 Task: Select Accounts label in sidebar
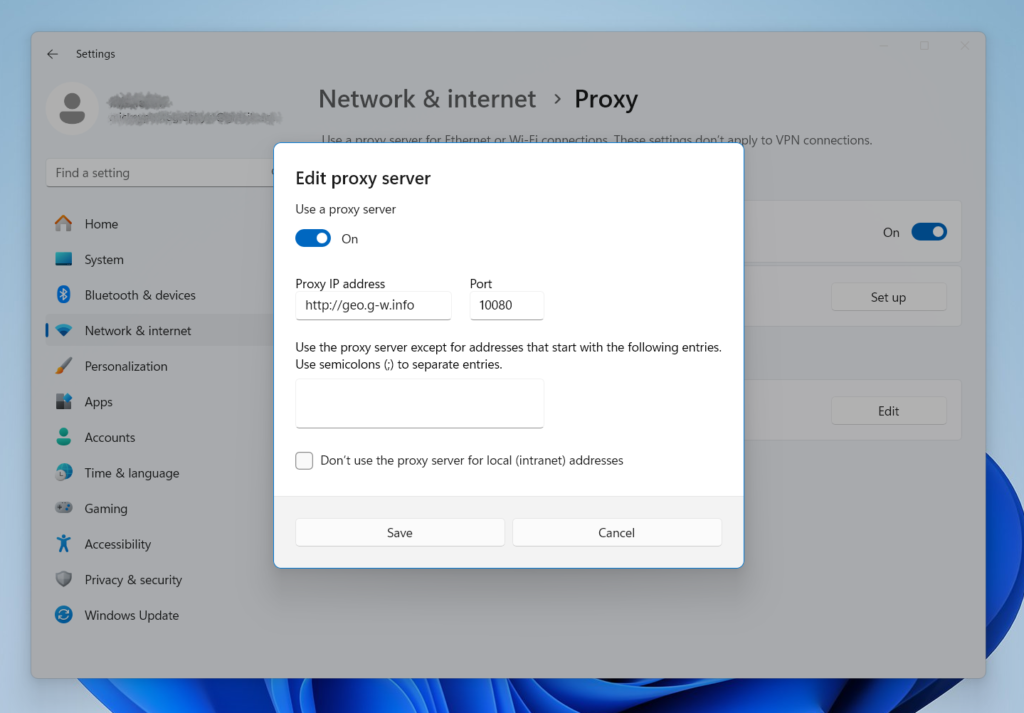(x=110, y=437)
